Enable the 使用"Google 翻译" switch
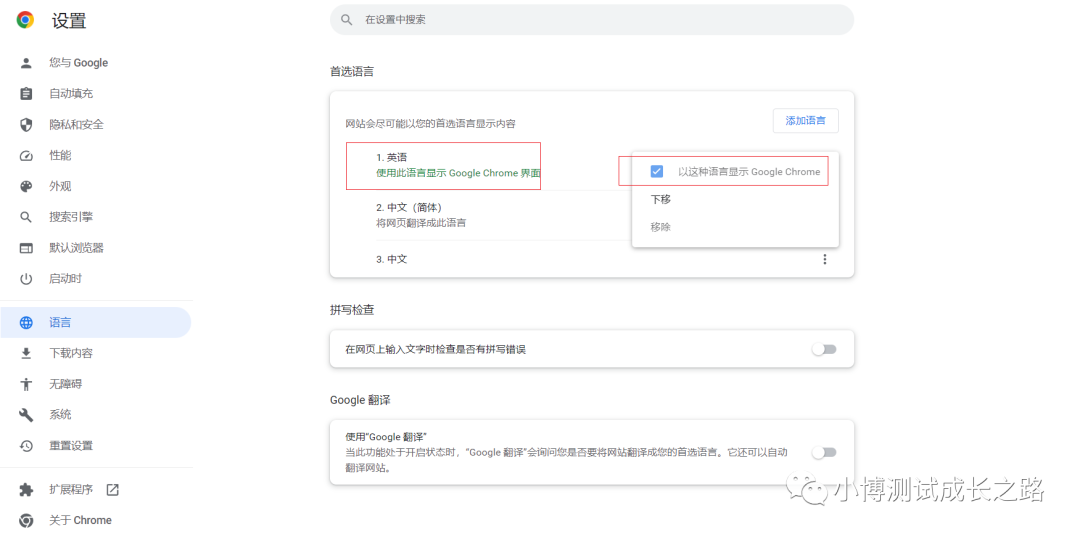The image size is (1080, 537). pos(824,452)
